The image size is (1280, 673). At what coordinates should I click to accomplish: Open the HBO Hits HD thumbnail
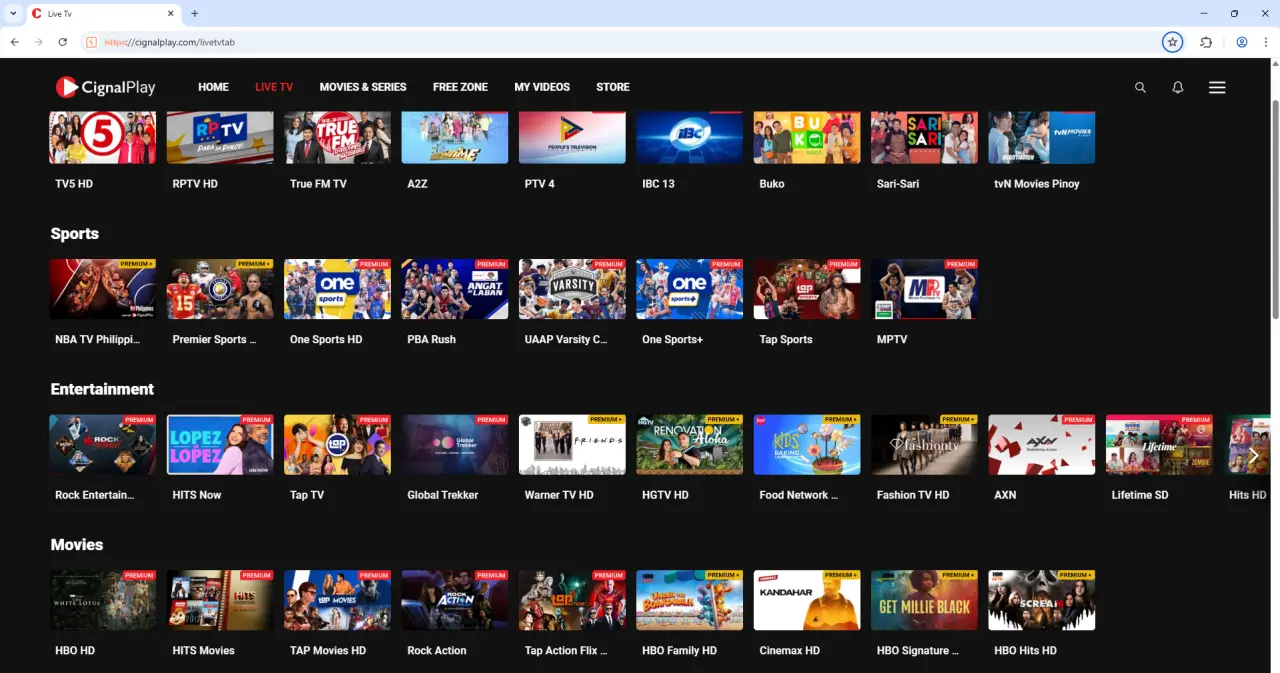[x=1042, y=600]
